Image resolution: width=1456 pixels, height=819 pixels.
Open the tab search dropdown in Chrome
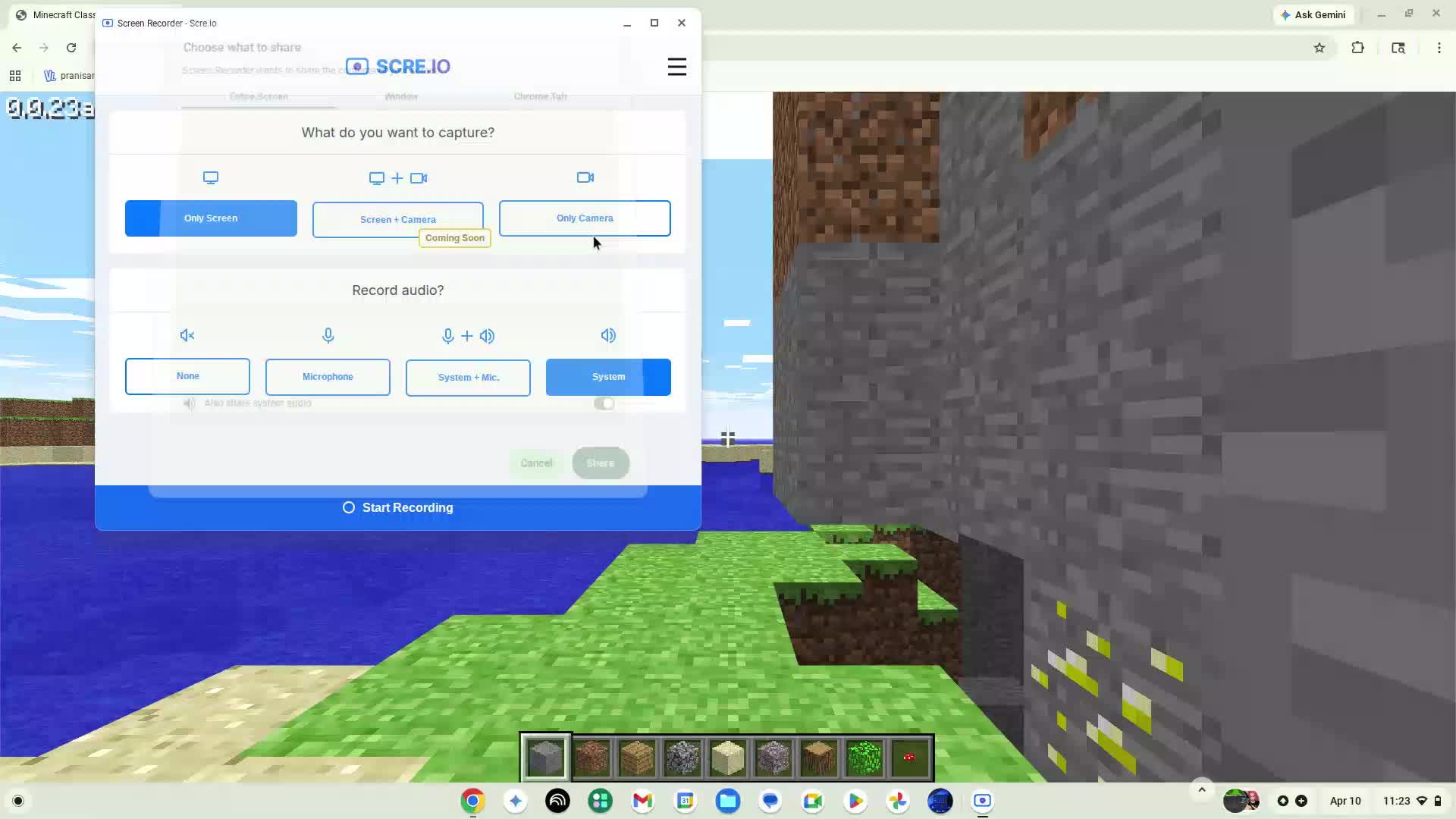(x=1398, y=48)
